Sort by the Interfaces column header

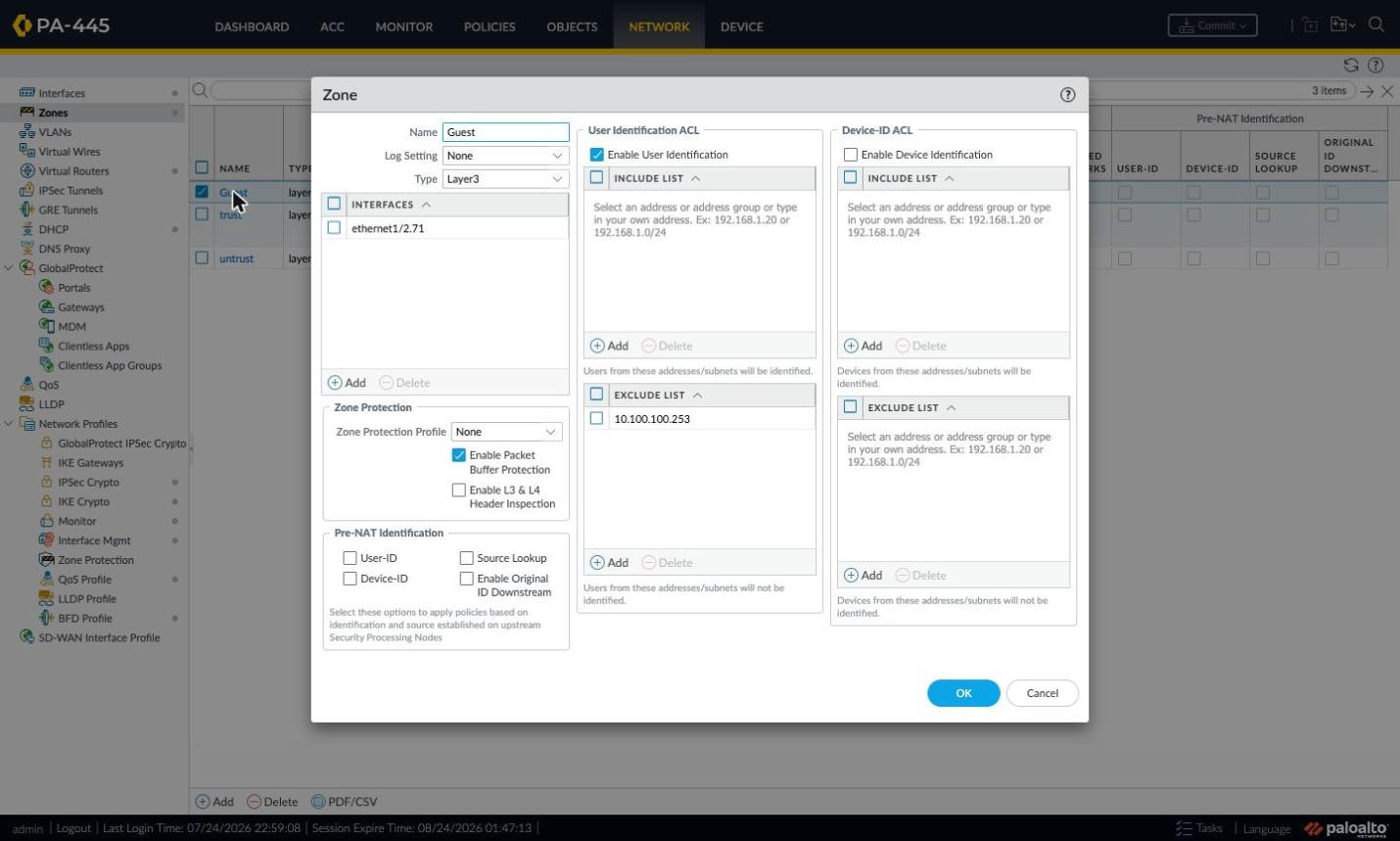pos(382,205)
